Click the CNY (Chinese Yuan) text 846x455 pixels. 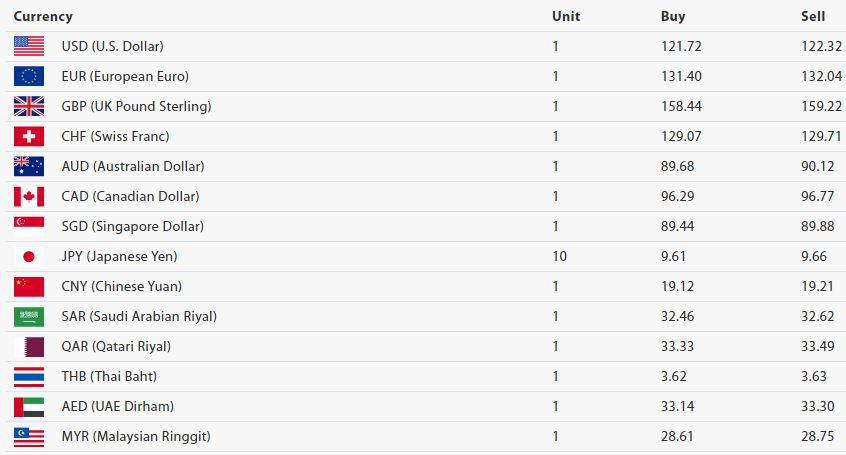[x=121, y=286]
